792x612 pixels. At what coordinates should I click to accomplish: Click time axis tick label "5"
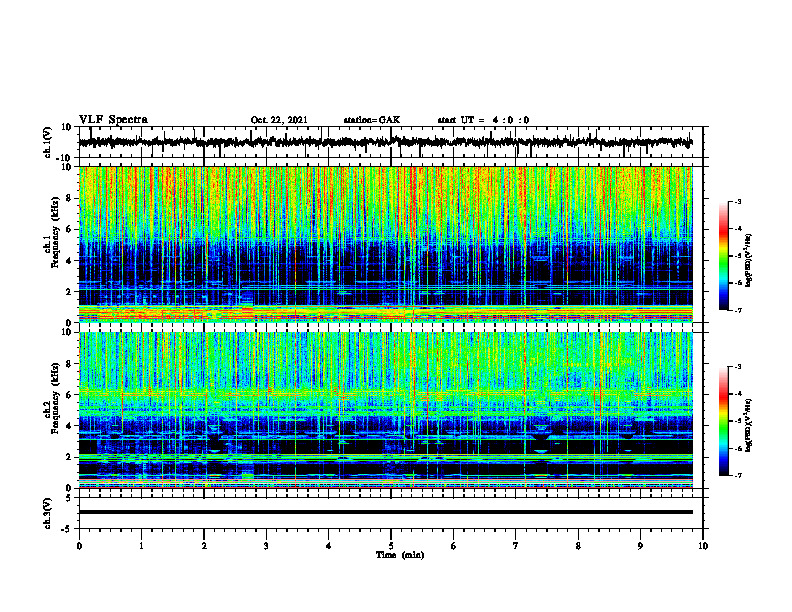tap(391, 546)
